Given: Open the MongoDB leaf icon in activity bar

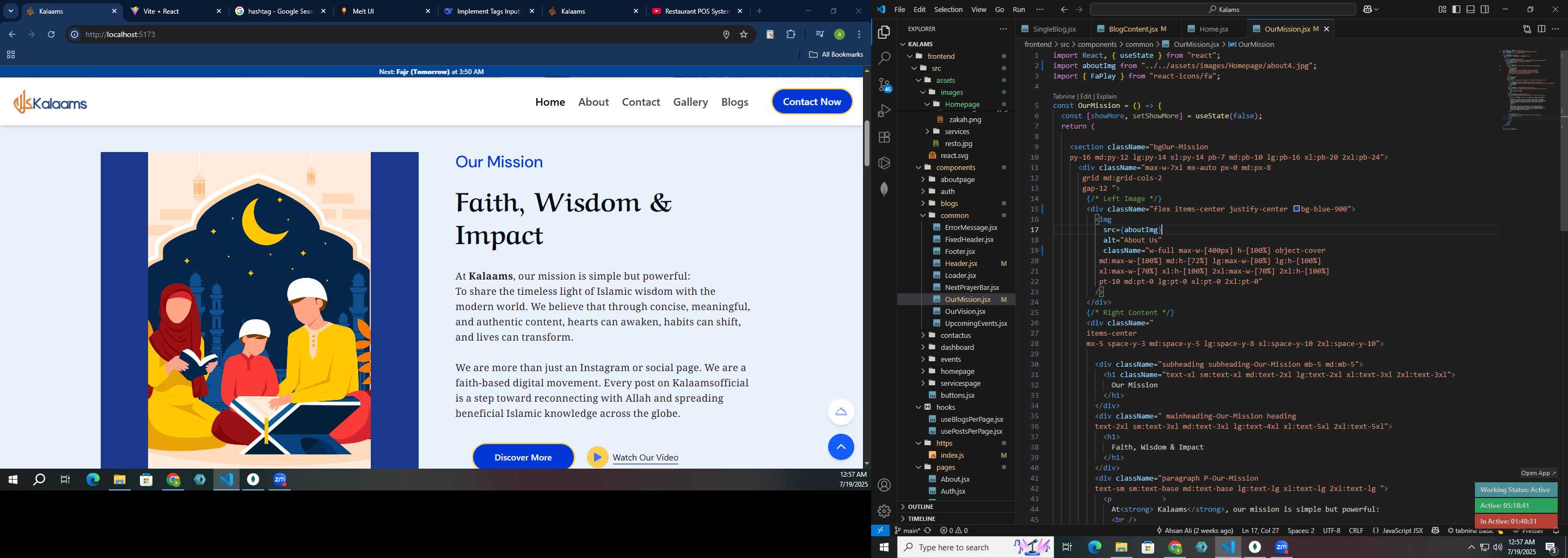Looking at the screenshot, I should coord(884,189).
